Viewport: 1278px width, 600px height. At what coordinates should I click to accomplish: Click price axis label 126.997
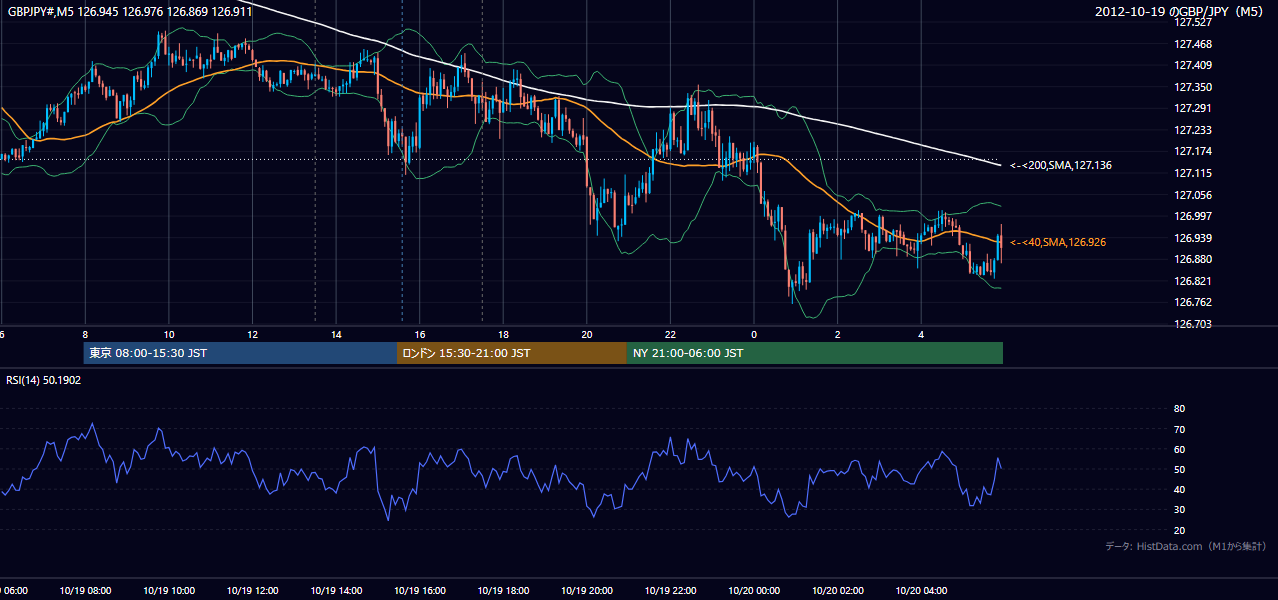pos(1193,216)
